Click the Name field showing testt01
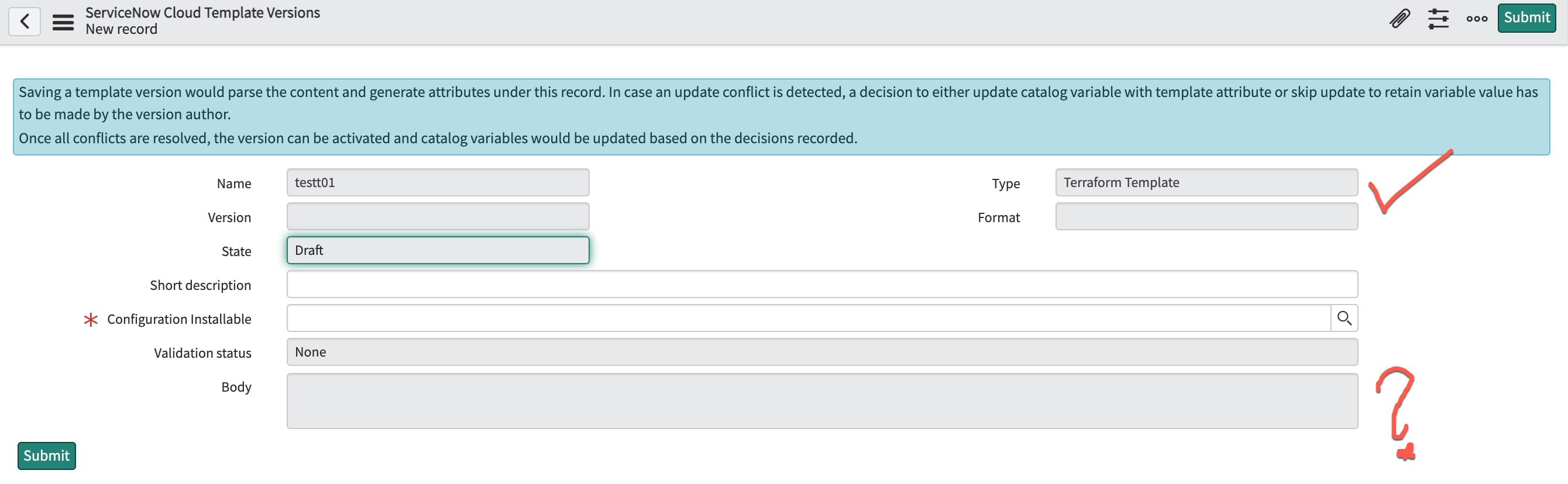1568x484 pixels. tap(438, 182)
